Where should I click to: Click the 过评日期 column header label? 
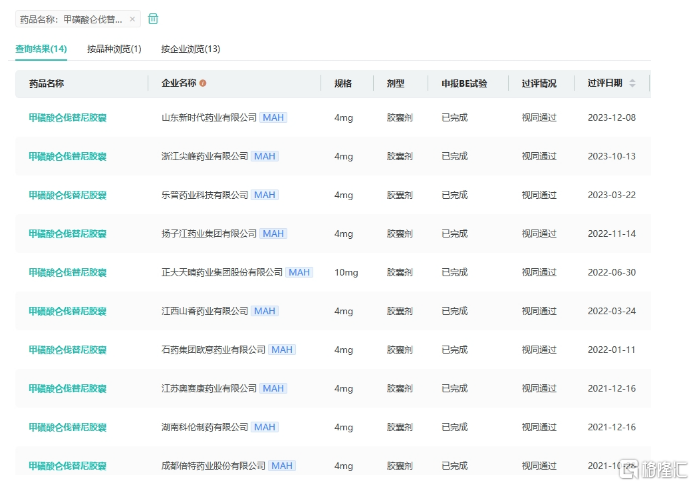pos(605,83)
